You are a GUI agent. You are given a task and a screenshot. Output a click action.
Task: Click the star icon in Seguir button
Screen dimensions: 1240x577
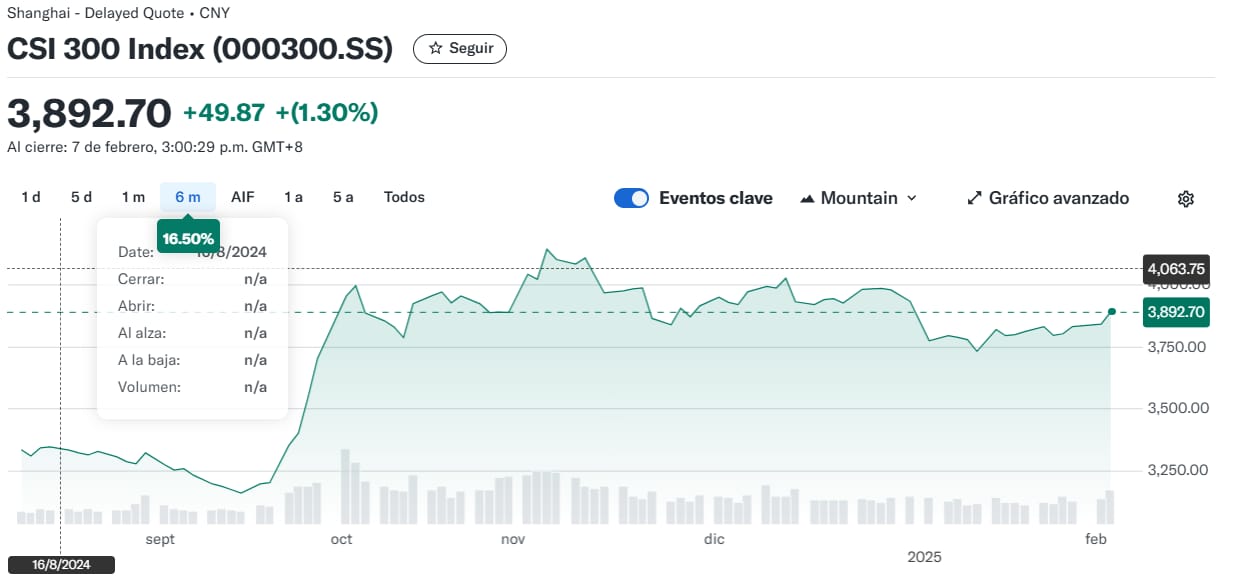pyautogui.click(x=435, y=48)
